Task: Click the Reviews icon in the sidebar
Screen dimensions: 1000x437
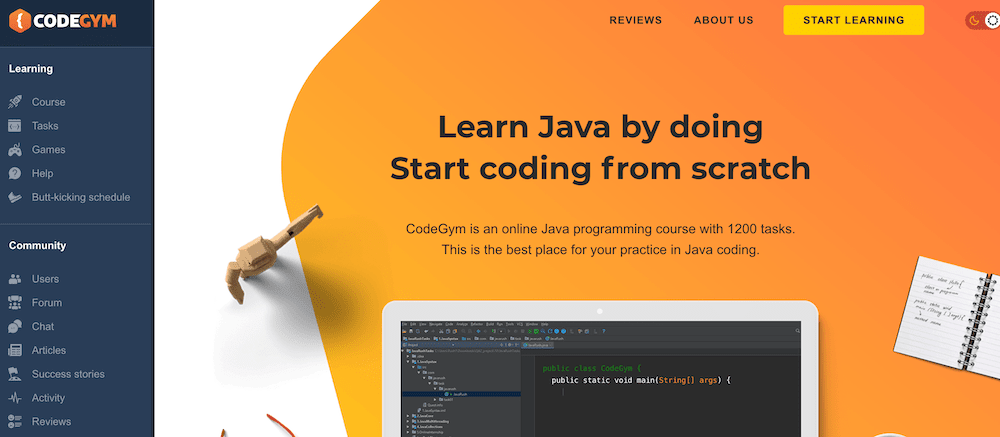Action: (15, 422)
